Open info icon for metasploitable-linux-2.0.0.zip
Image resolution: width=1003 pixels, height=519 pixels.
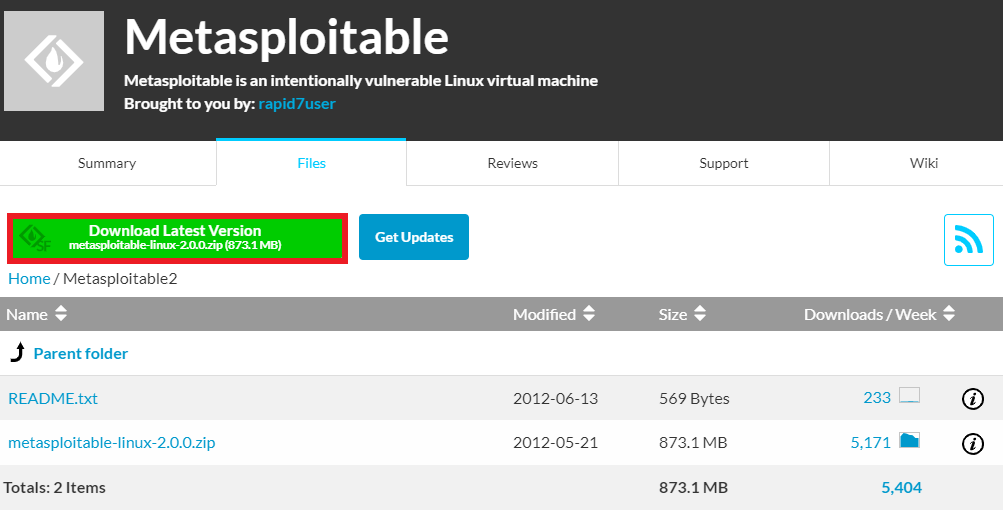pyautogui.click(x=973, y=443)
